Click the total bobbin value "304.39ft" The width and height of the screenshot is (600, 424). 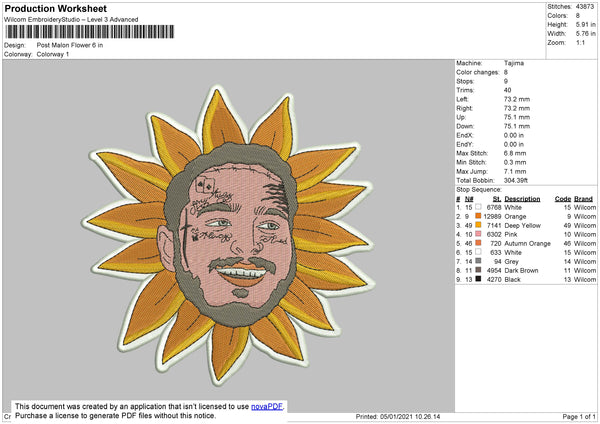coord(516,180)
